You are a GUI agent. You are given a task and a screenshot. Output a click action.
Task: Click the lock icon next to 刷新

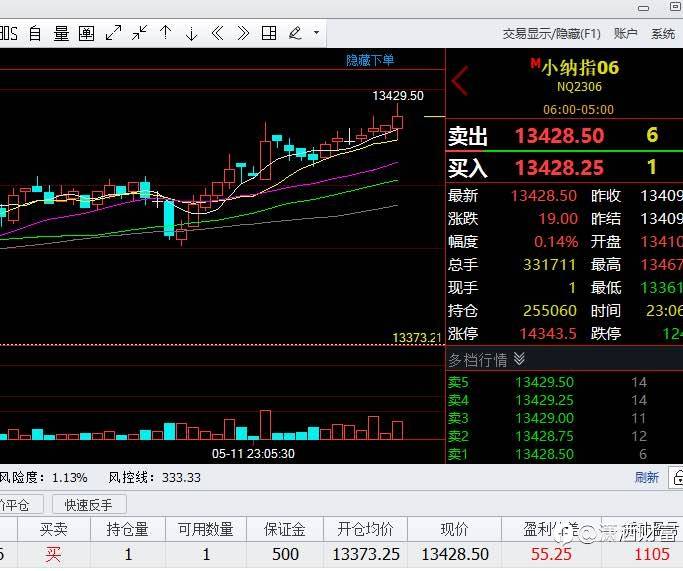(x=678, y=477)
